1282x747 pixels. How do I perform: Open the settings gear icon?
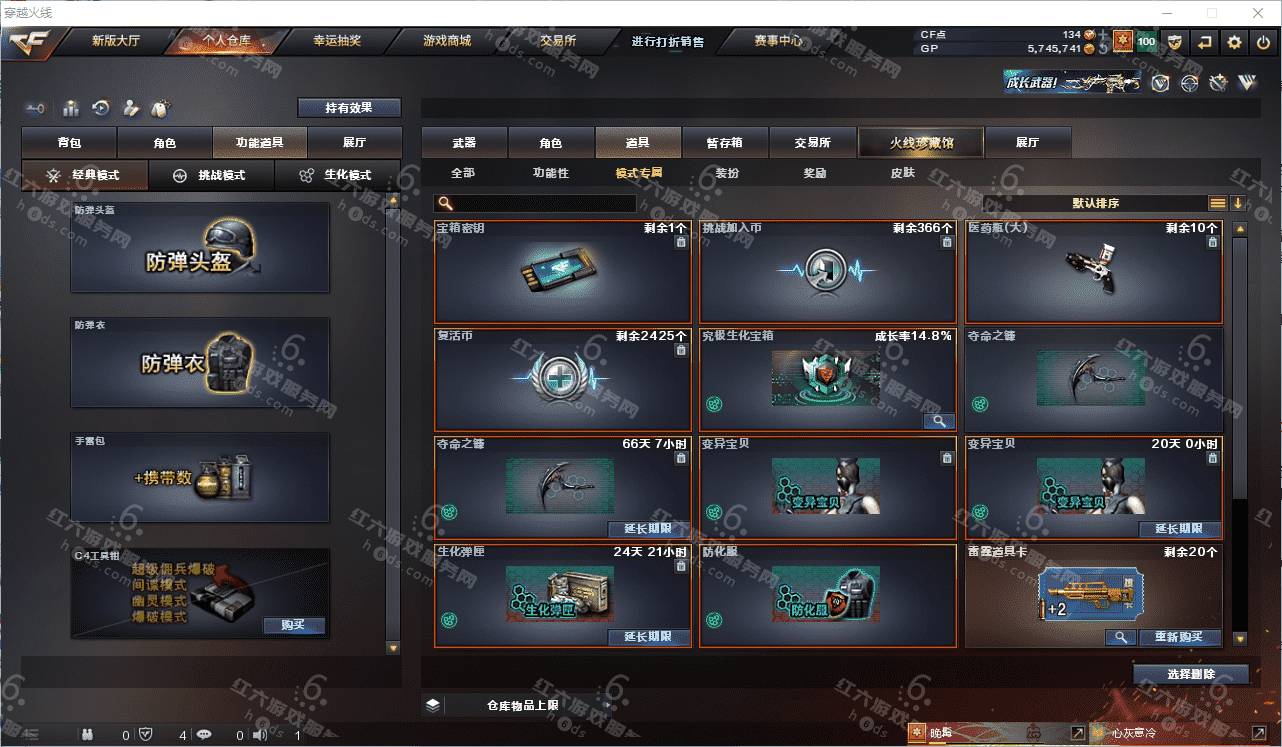tap(1234, 42)
